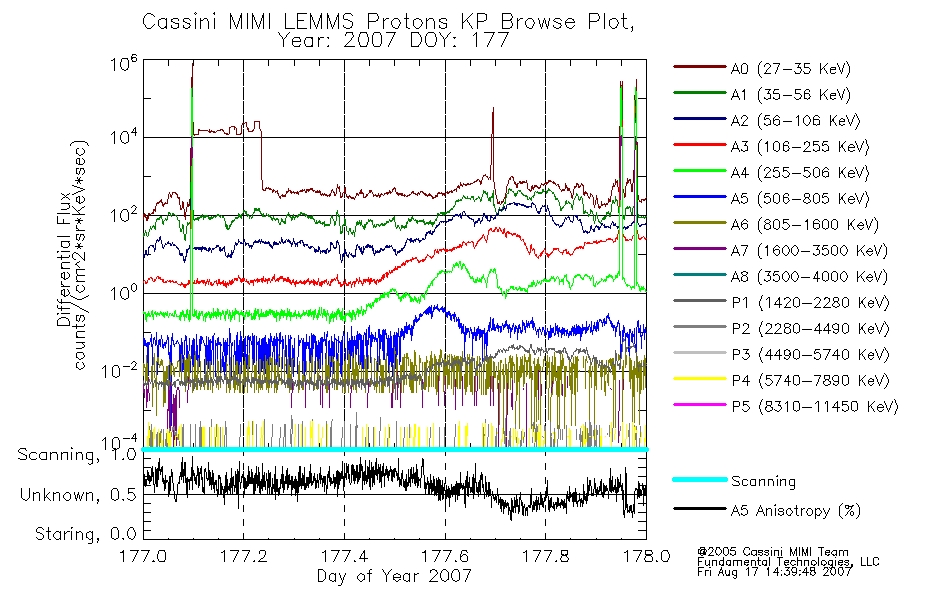Click the dark green A1 legend line
The image size is (950, 600).
click(x=699, y=93)
